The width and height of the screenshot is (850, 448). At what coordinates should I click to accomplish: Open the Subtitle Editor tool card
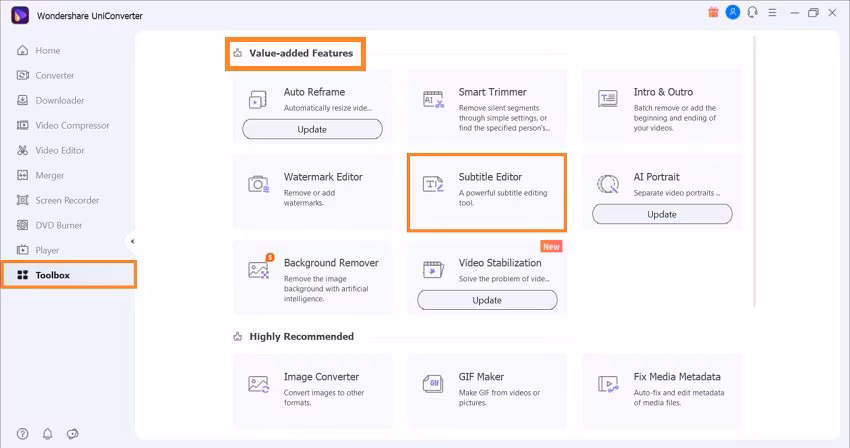click(x=487, y=191)
